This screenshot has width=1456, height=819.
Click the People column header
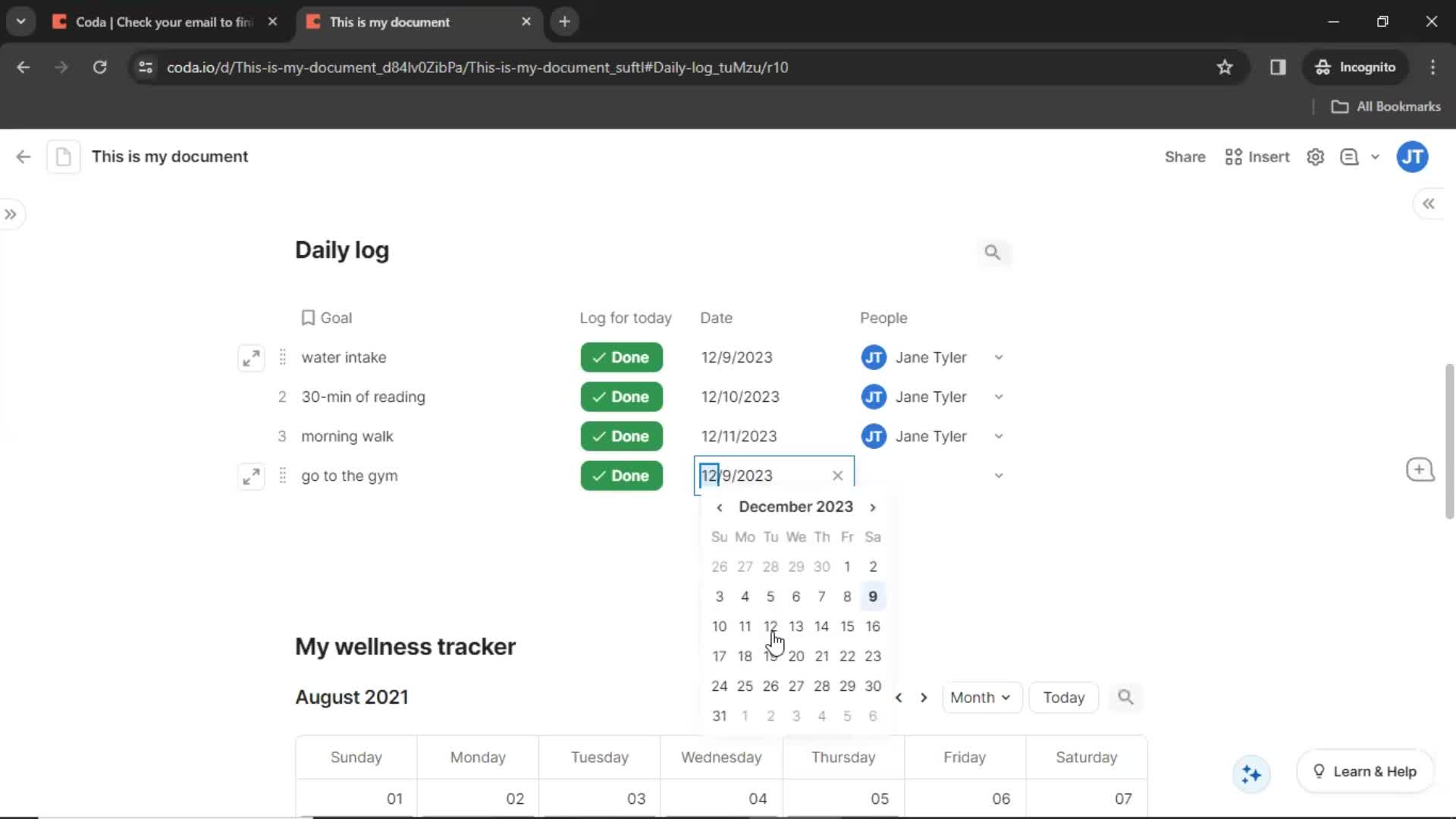click(883, 318)
